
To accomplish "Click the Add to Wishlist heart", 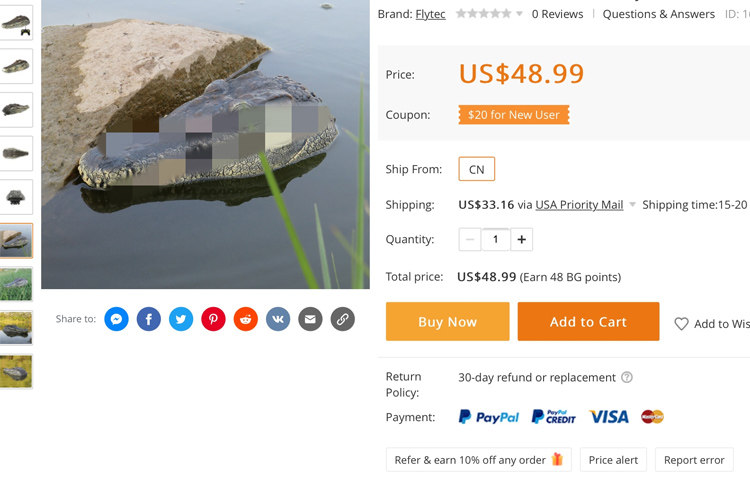I will (682, 324).
